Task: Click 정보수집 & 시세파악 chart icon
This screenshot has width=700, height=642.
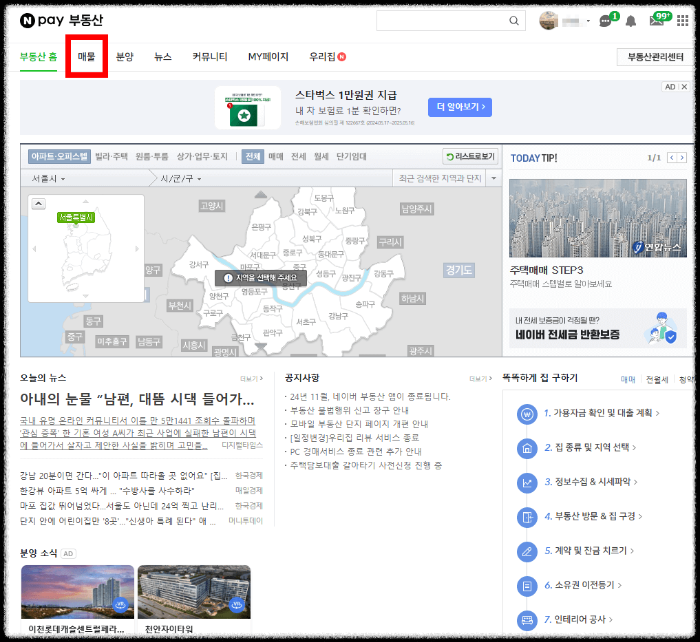Action: pos(527,483)
